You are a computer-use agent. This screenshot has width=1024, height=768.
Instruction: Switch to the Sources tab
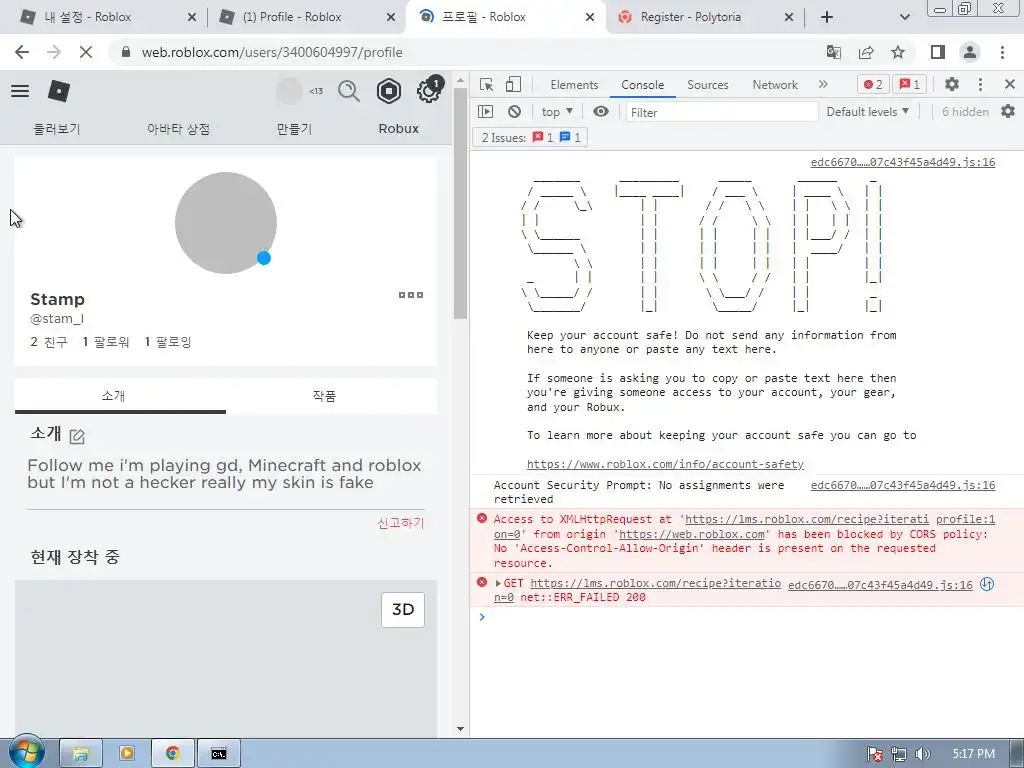pos(707,85)
